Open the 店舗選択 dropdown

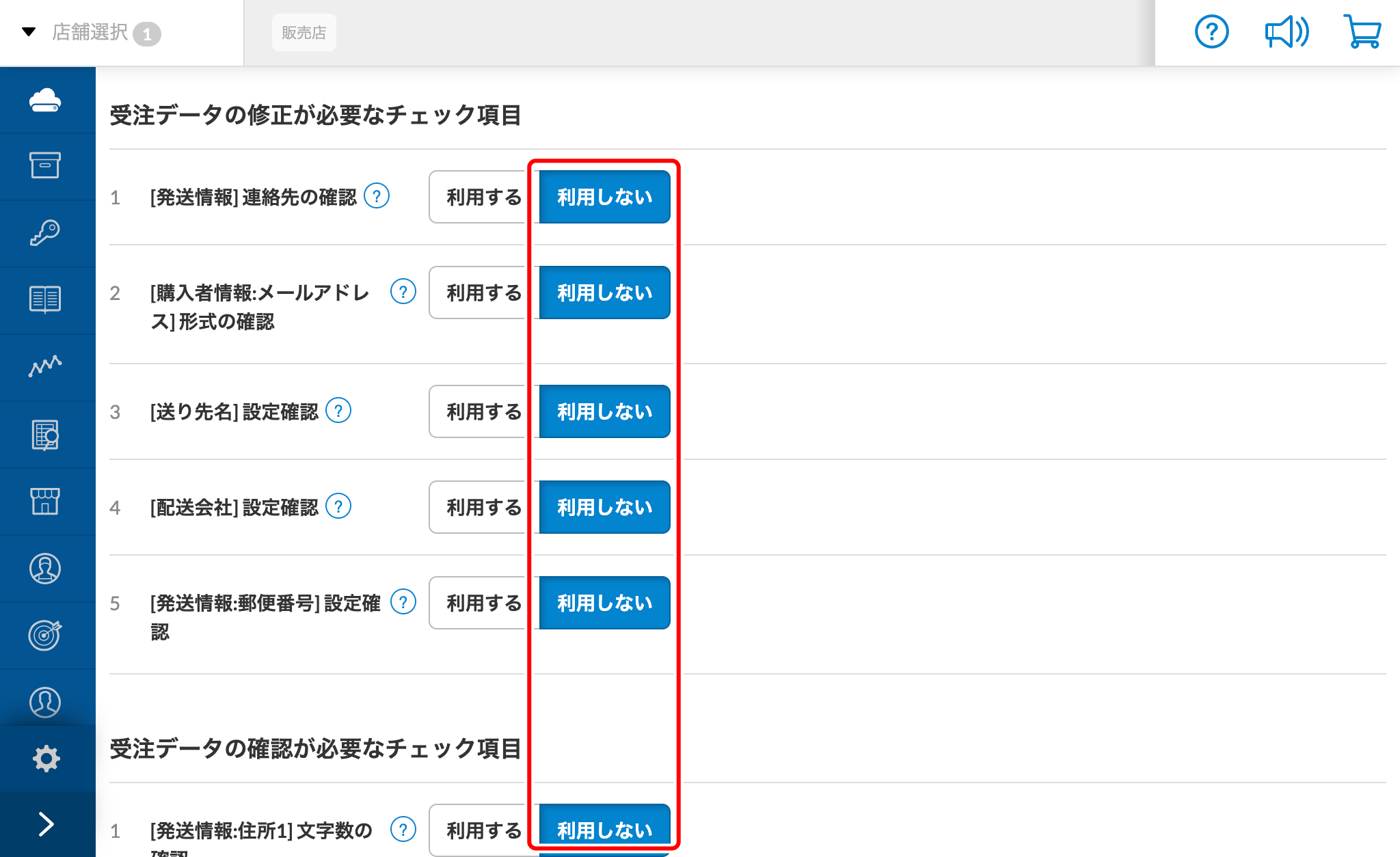point(91,32)
